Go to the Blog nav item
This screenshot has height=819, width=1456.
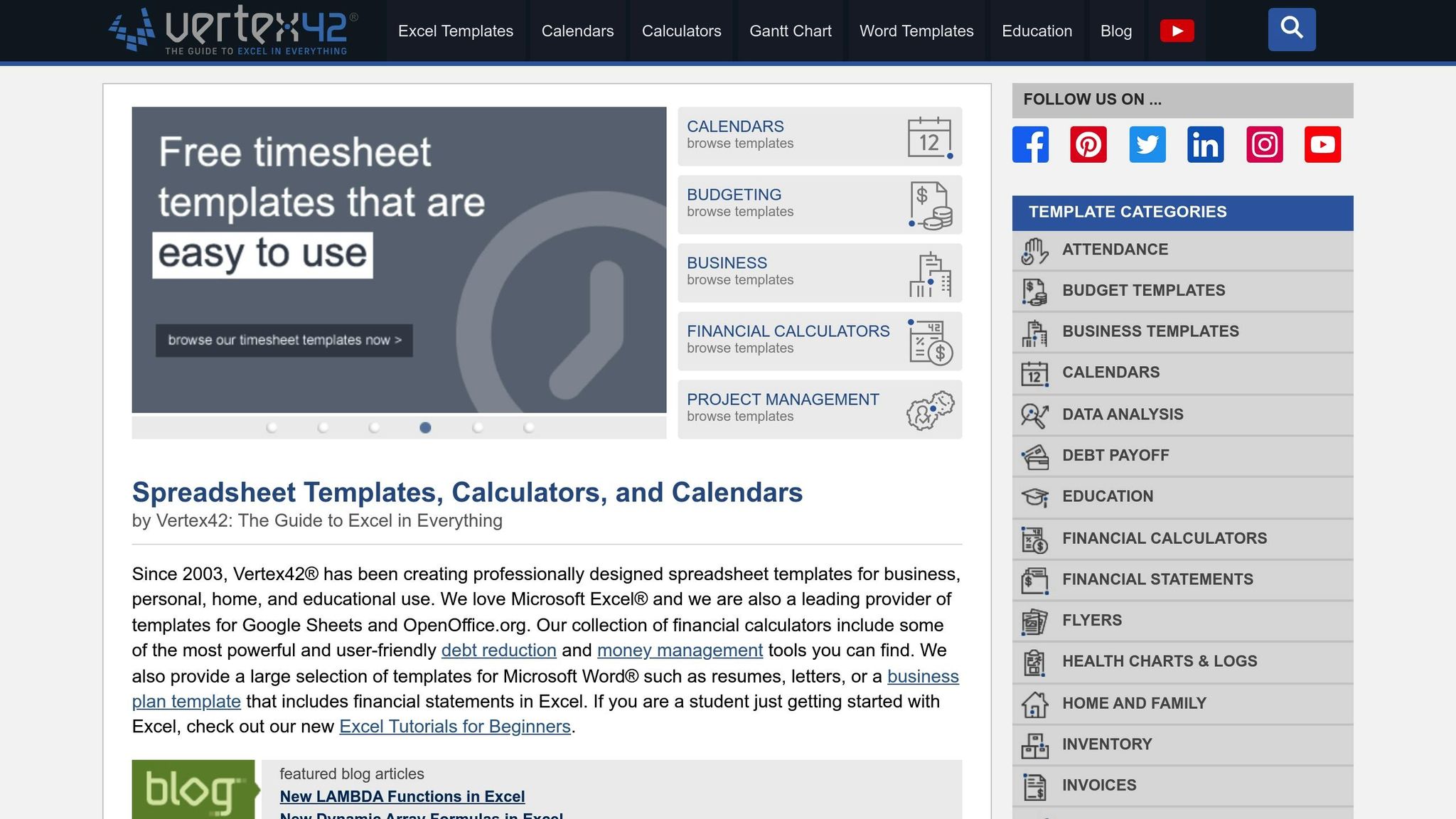[x=1116, y=31]
